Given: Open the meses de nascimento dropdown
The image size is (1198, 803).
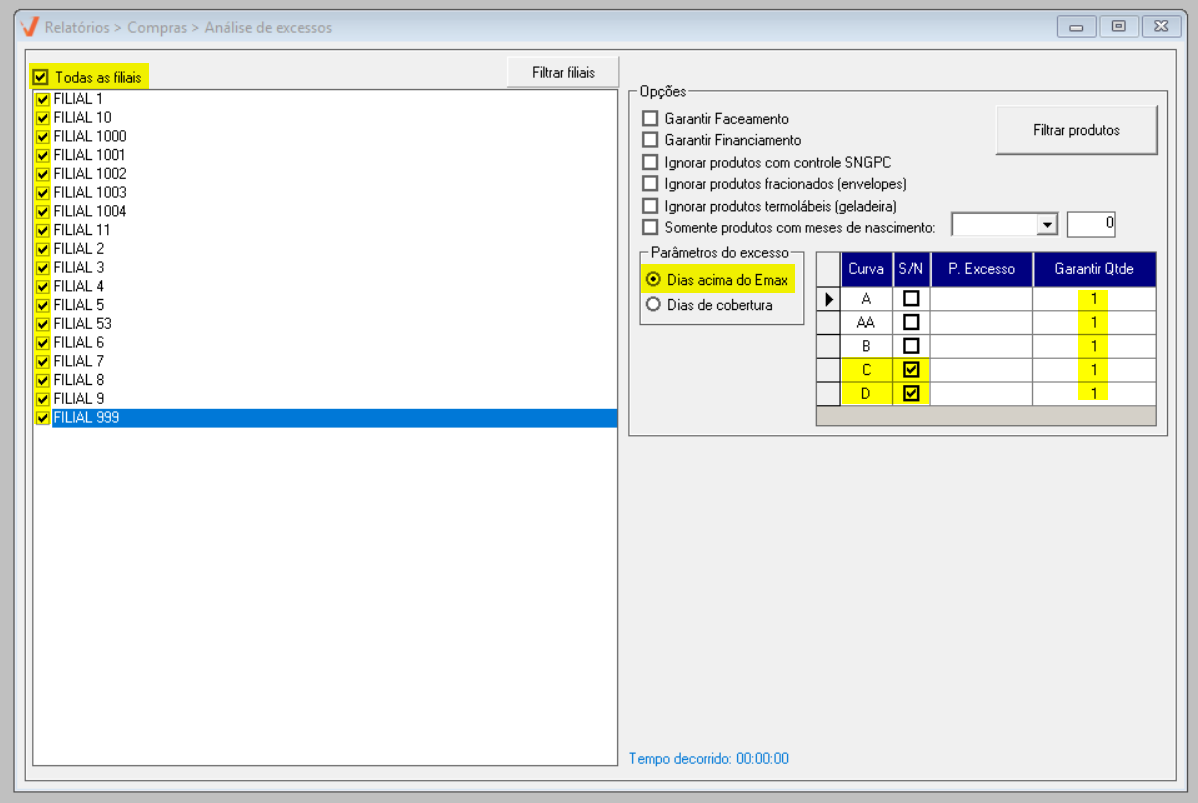Looking at the screenshot, I should (1046, 225).
